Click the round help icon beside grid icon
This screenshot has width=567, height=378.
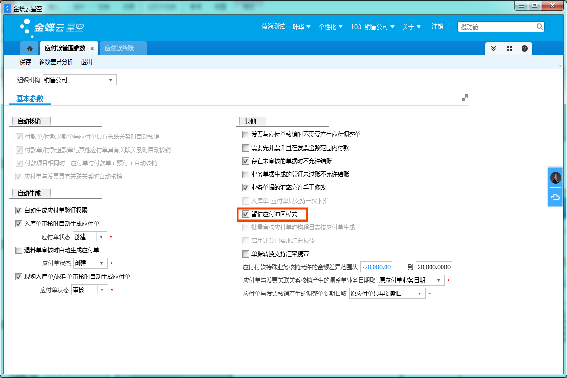tap(525, 48)
